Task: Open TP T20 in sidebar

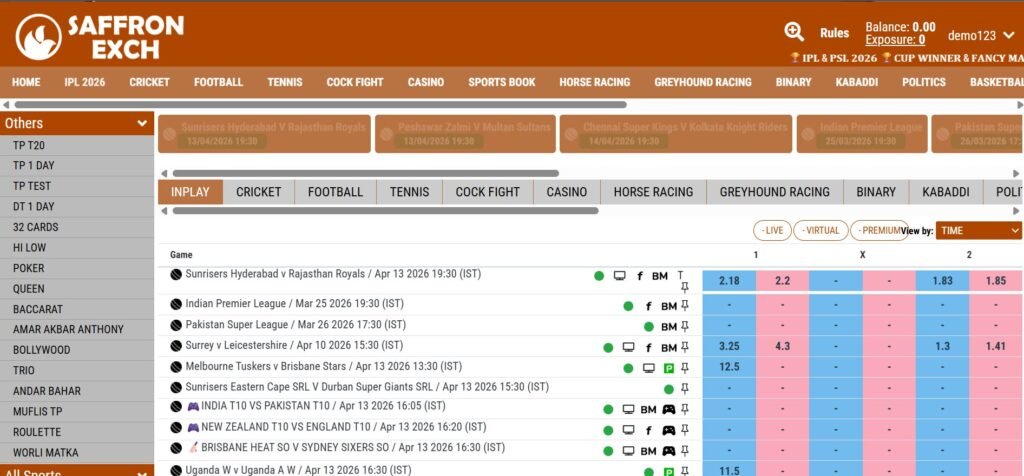Action: click(76, 145)
